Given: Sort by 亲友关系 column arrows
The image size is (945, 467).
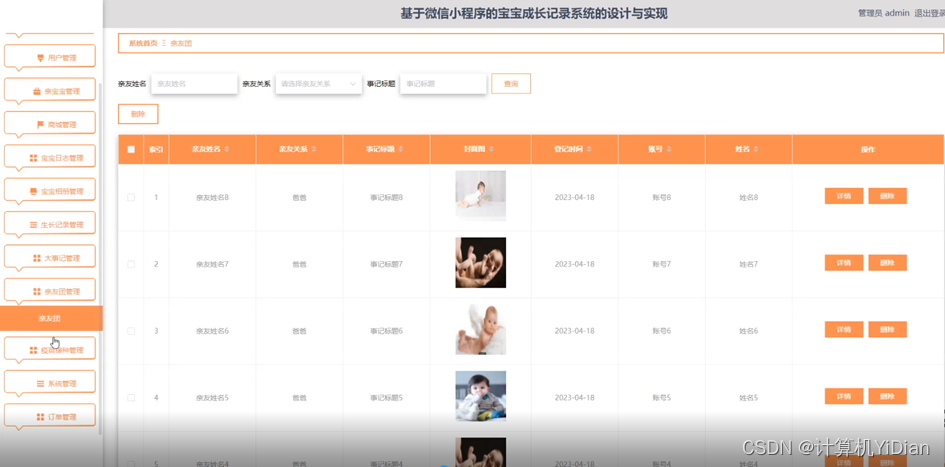Looking at the screenshot, I should pos(313,149).
